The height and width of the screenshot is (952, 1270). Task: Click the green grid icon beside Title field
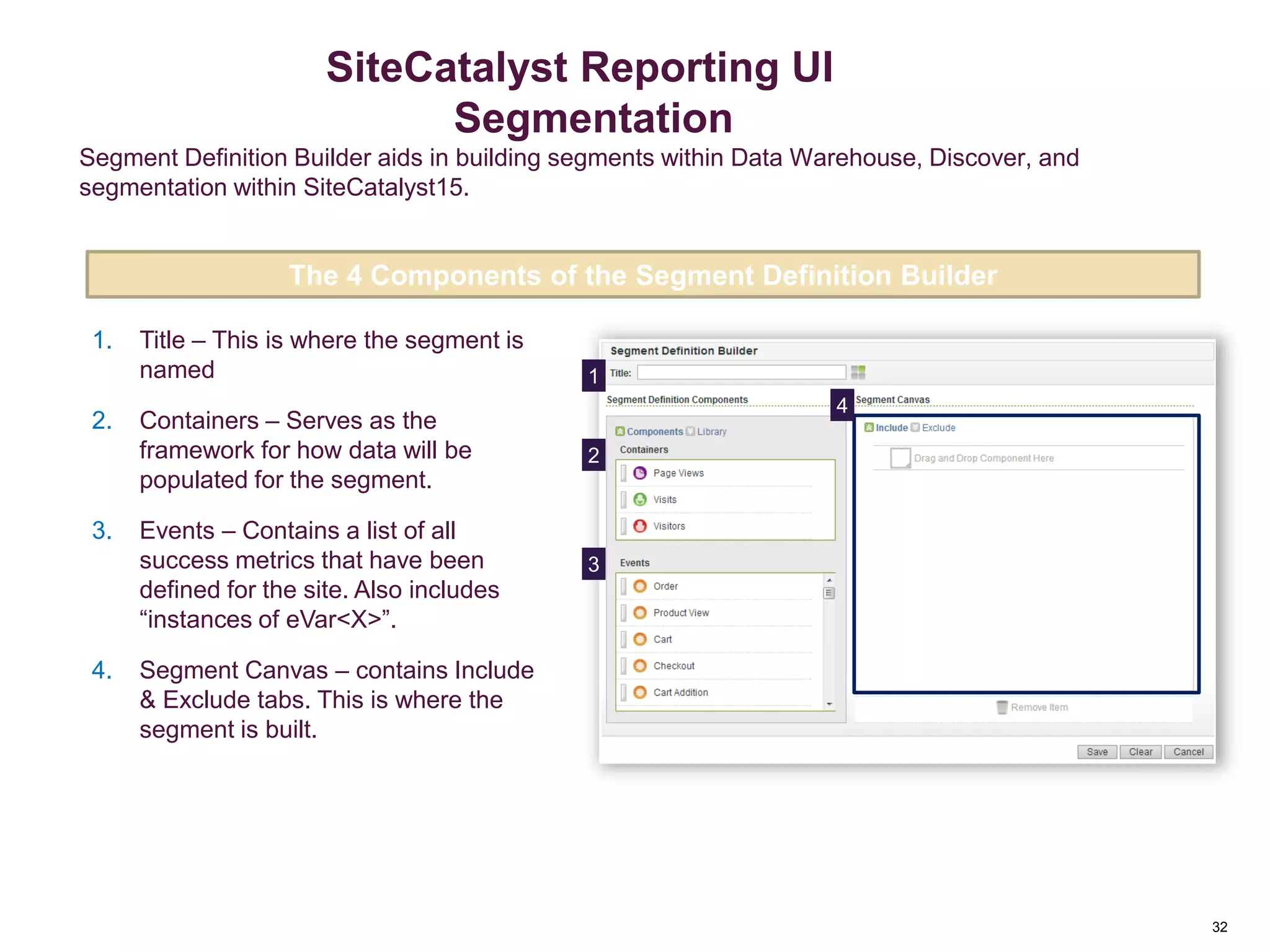pyautogui.click(x=858, y=372)
